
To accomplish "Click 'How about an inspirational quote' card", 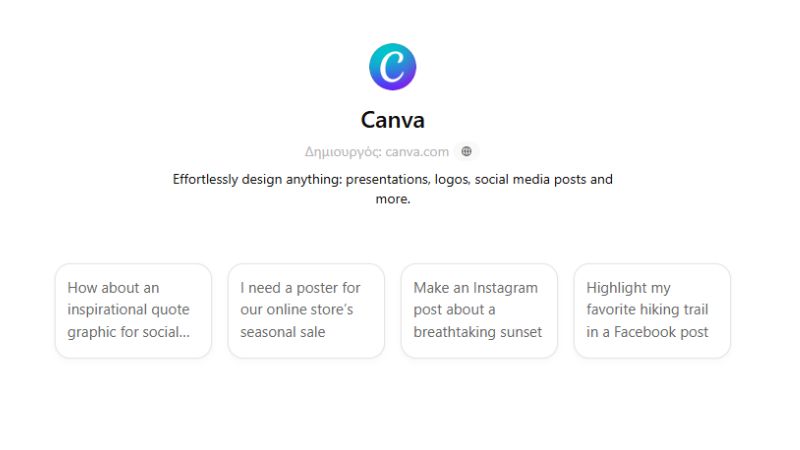I will [x=133, y=311].
